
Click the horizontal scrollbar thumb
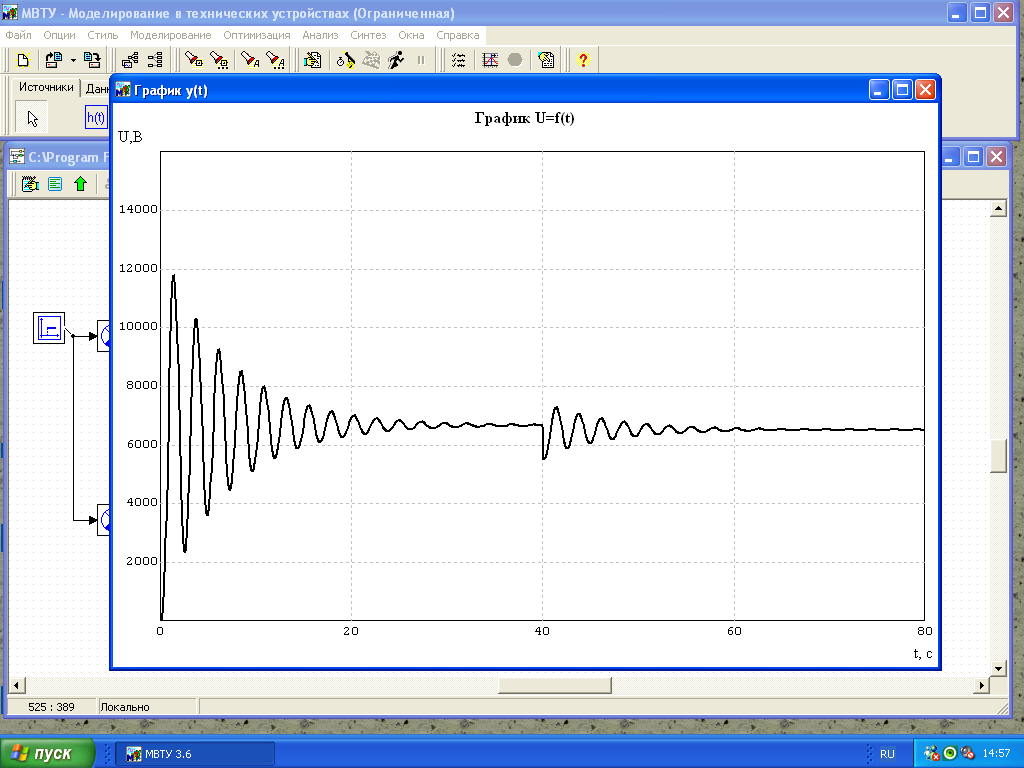[x=554, y=685]
